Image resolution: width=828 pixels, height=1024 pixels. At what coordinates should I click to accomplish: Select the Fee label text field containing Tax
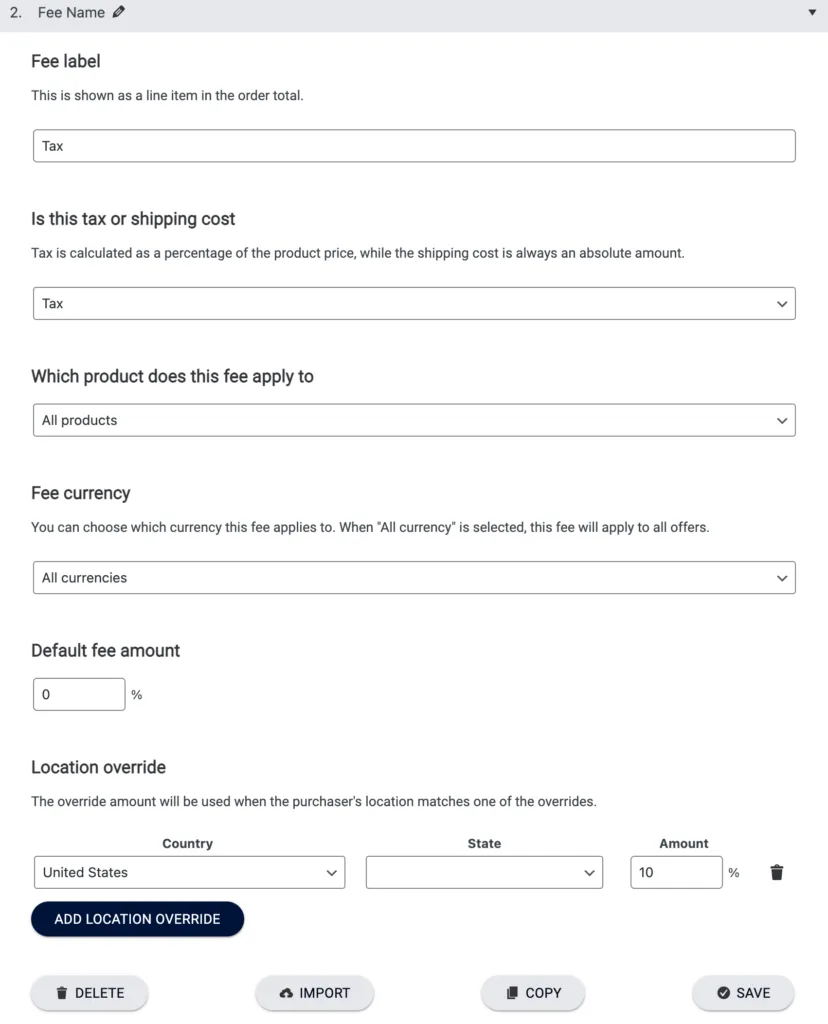pyautogui.click(x=414, y=145)
